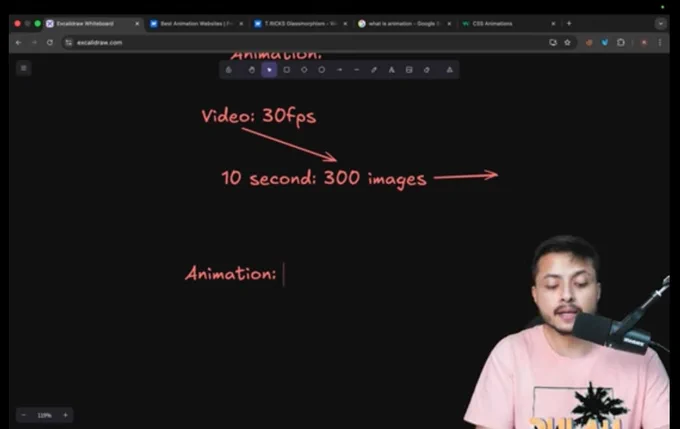View site information icon in address bar
The height and width of the screenshot is (429, 680).
(x=69, y=43)
